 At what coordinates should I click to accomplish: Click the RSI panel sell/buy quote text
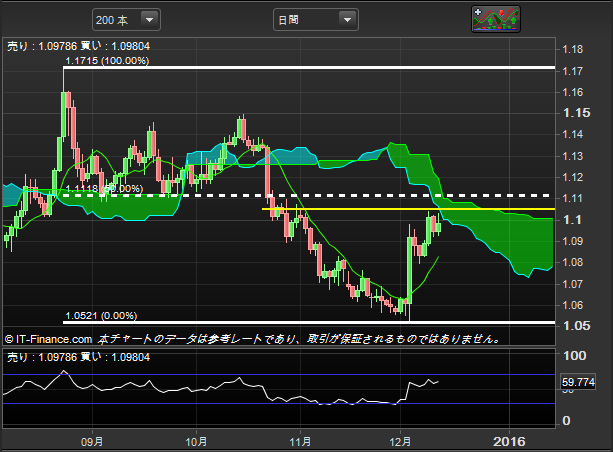(x=79, y=357)
